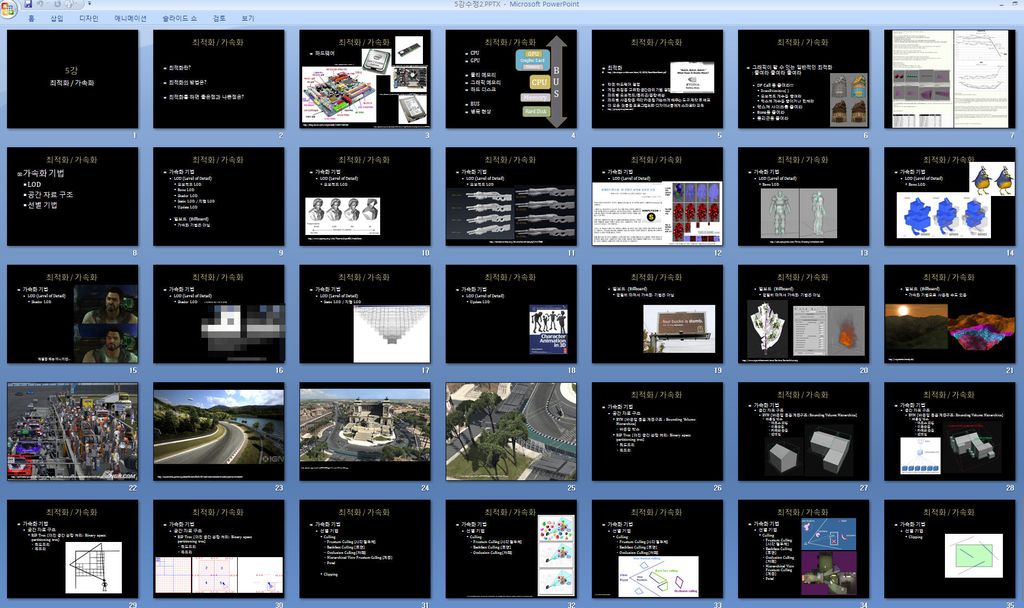Screen dimensions: 1024x608
Task: Select slide 31 thumbnail with culling text list
Action: pyautogui.click(x=365, y=549)
